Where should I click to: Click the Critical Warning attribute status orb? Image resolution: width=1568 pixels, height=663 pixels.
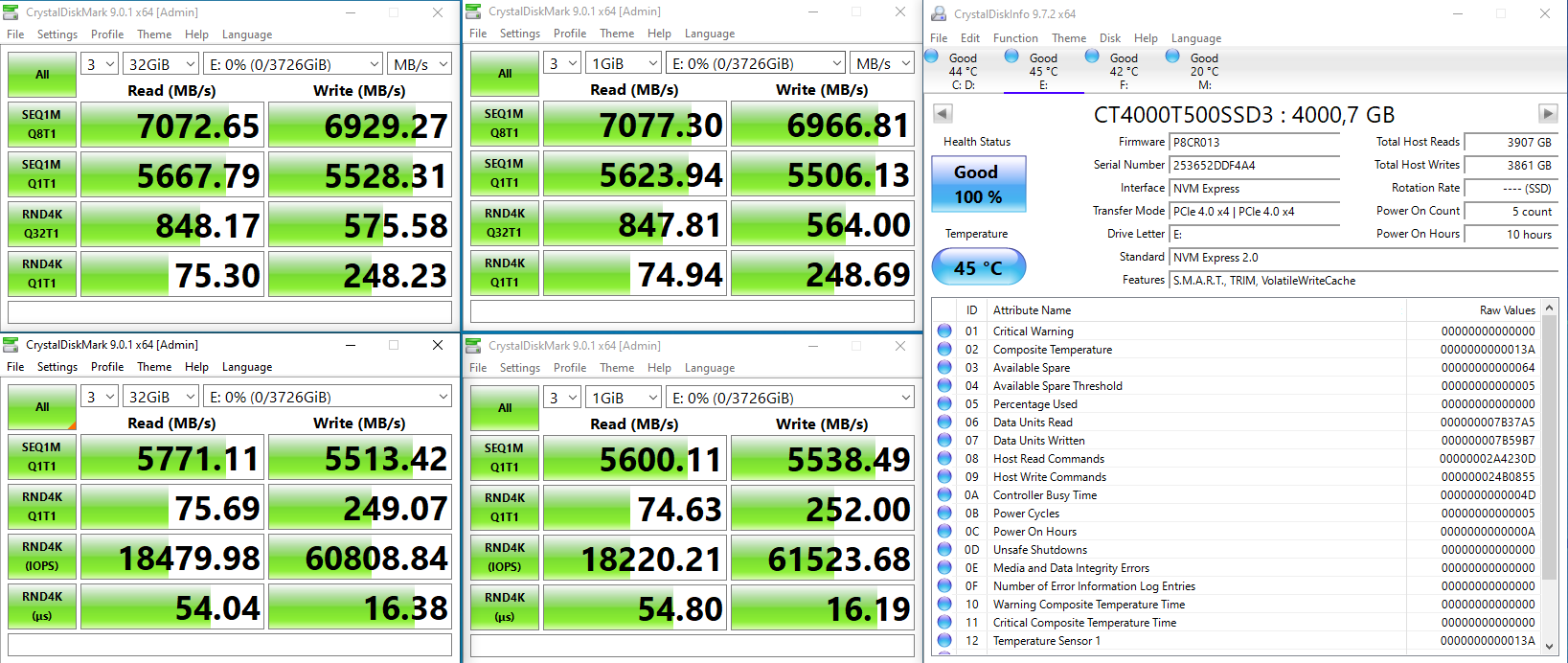click(944, 331)
